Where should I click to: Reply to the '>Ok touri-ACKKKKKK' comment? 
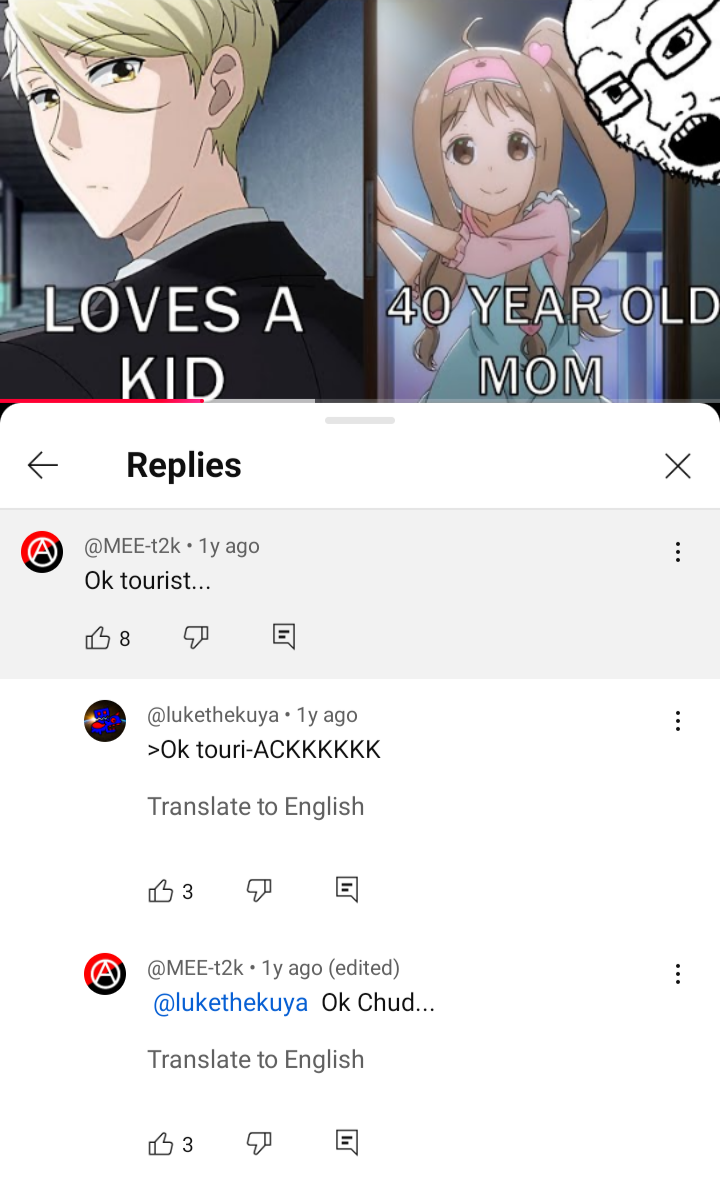(346, 890)
